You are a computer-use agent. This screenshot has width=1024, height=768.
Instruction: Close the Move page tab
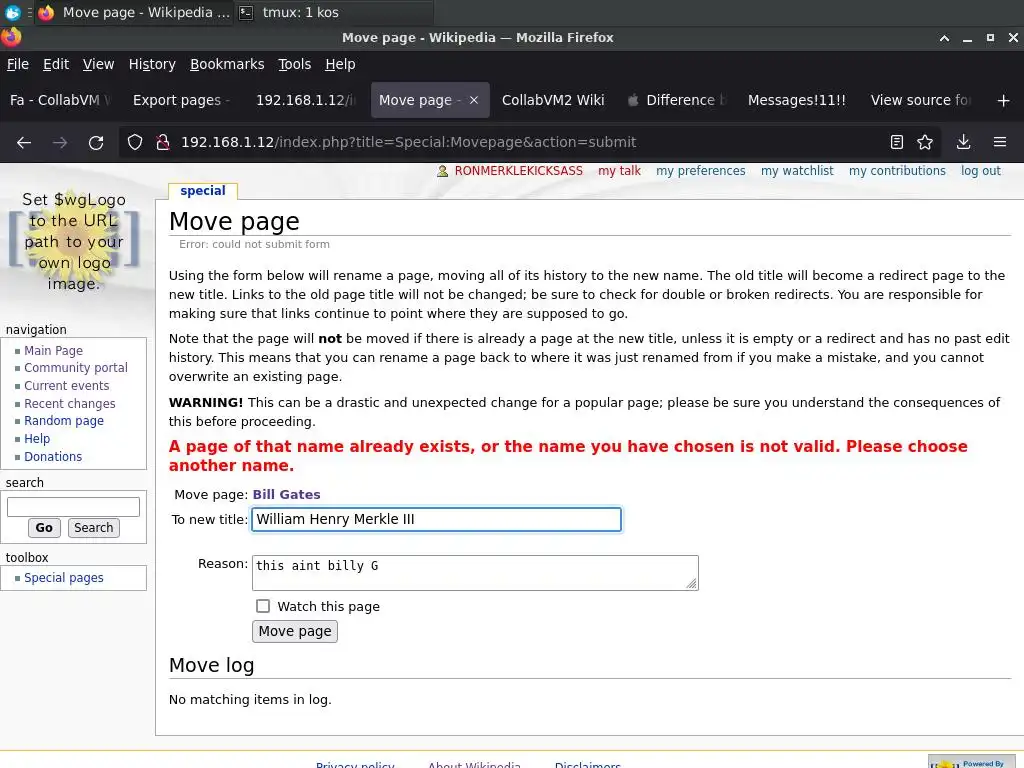[474, 101]
